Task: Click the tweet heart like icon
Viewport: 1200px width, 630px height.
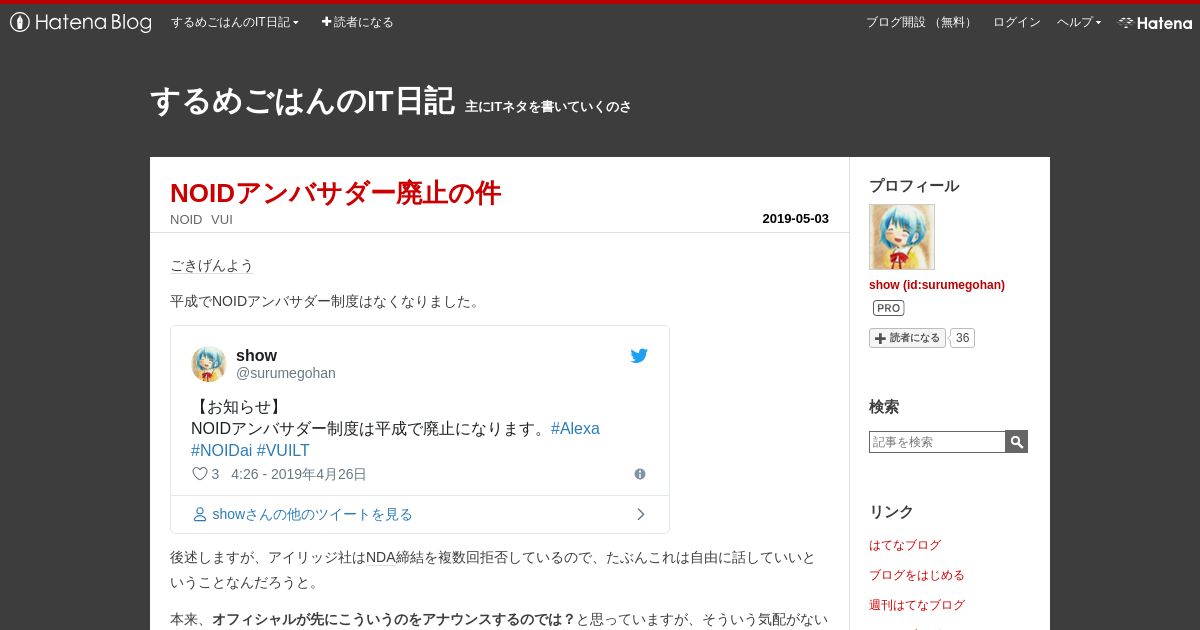Action: [x=199, y=474]
